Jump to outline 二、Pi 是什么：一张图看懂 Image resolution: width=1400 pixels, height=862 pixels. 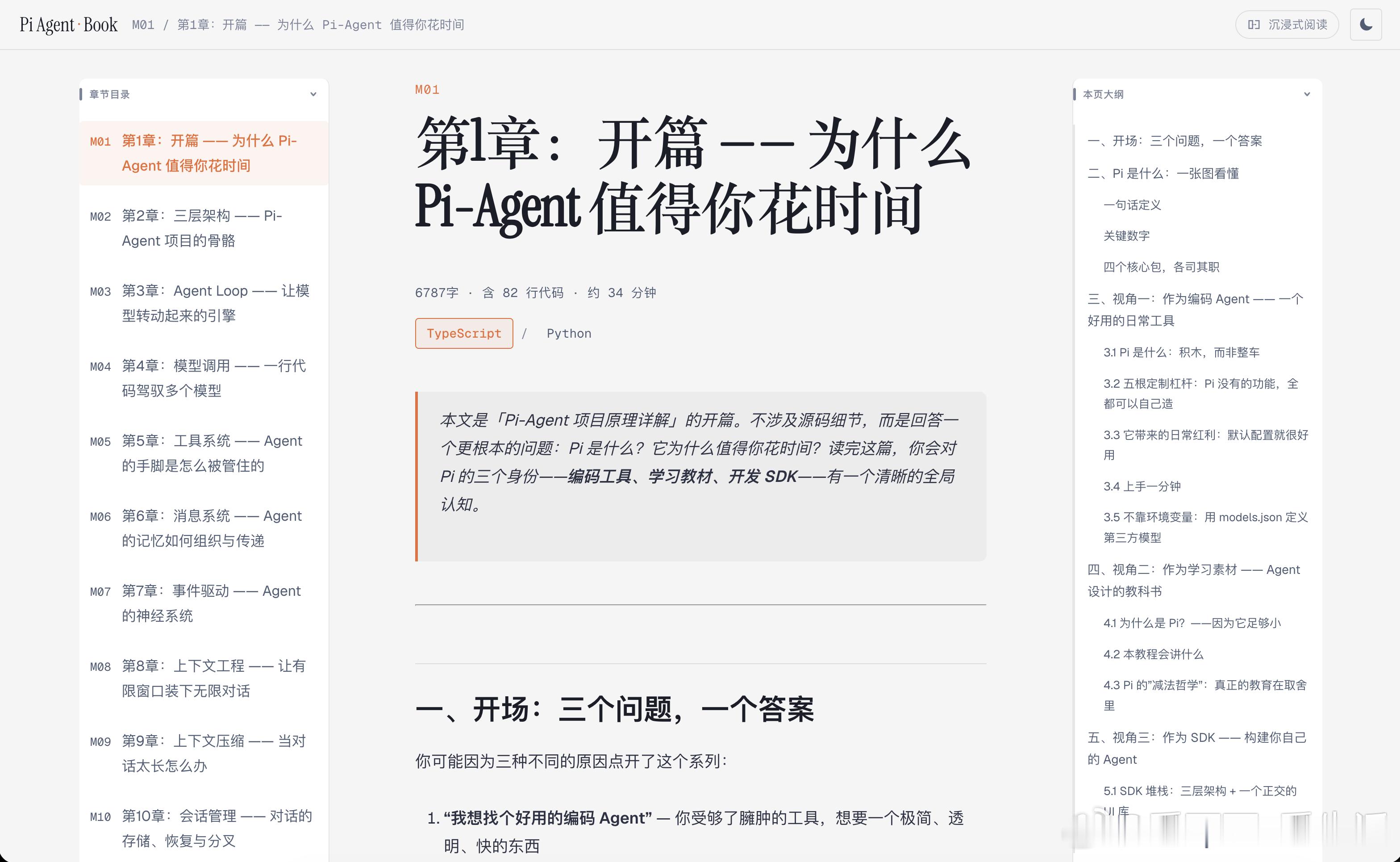coord(1163,173)
